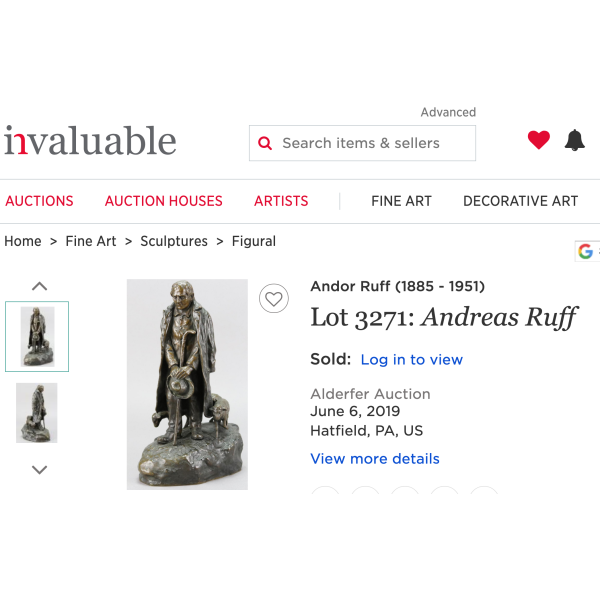Viewport: 600px width, 600px height.
Task: Open the notifications bell icon
Action: [575, 140]
